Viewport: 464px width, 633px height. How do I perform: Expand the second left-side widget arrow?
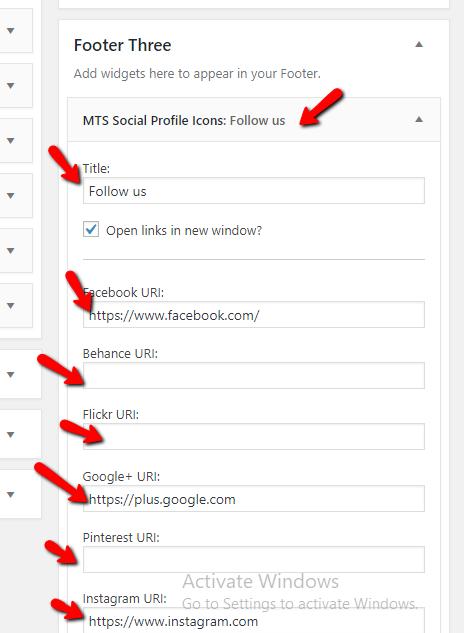tap(11, 86)
